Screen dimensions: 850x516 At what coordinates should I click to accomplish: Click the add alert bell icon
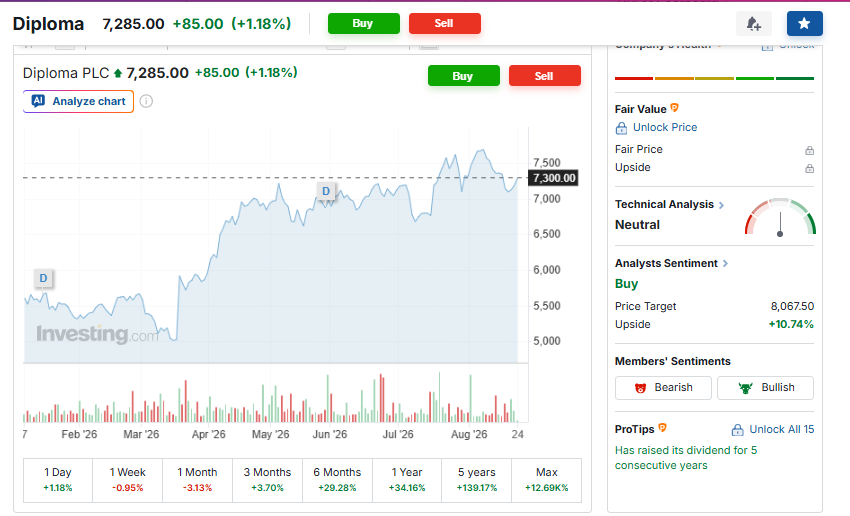(754, 24)
